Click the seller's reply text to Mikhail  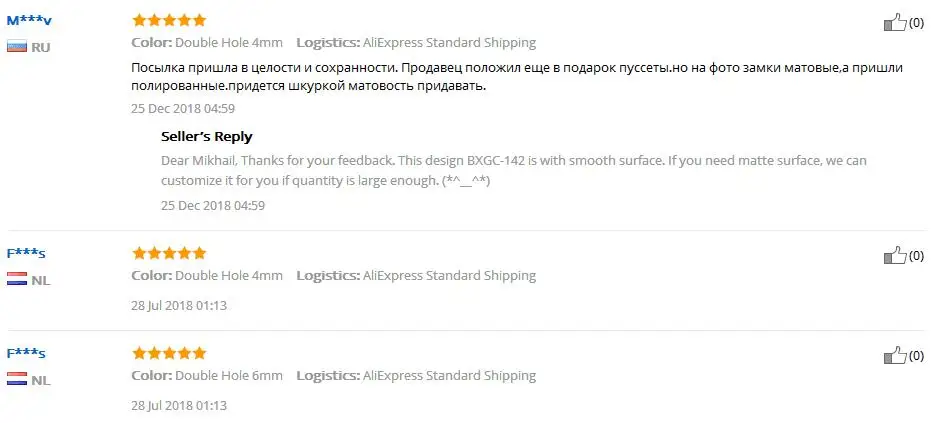point(514,171)
